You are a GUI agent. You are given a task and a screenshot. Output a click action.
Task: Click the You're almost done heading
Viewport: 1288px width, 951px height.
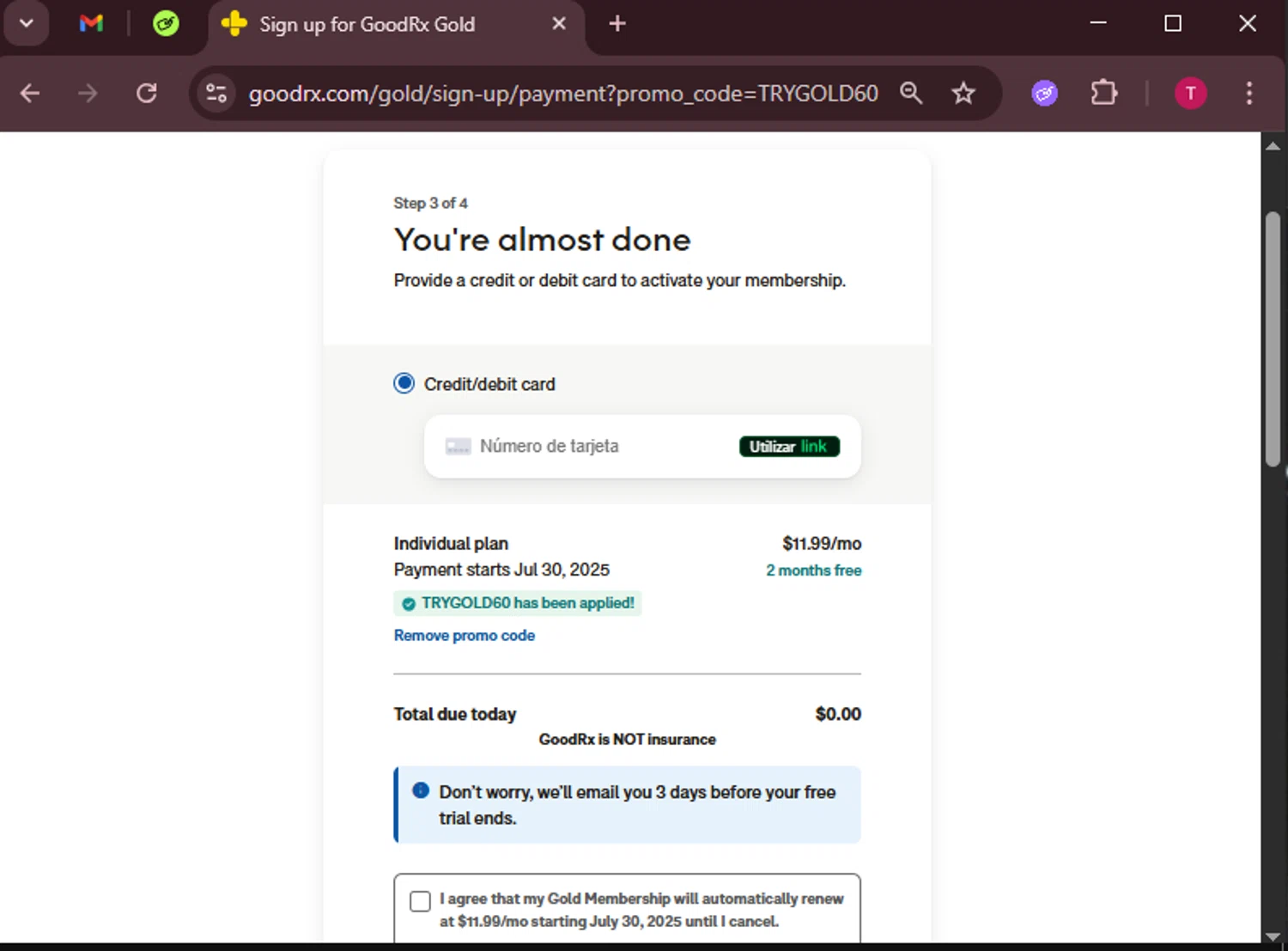[x=542, y=240]
